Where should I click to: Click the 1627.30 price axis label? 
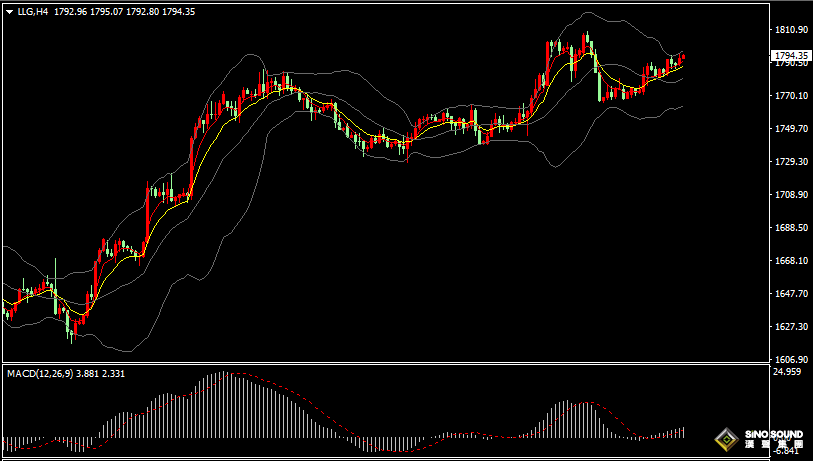pyautogui.click(x=790, y=327)
